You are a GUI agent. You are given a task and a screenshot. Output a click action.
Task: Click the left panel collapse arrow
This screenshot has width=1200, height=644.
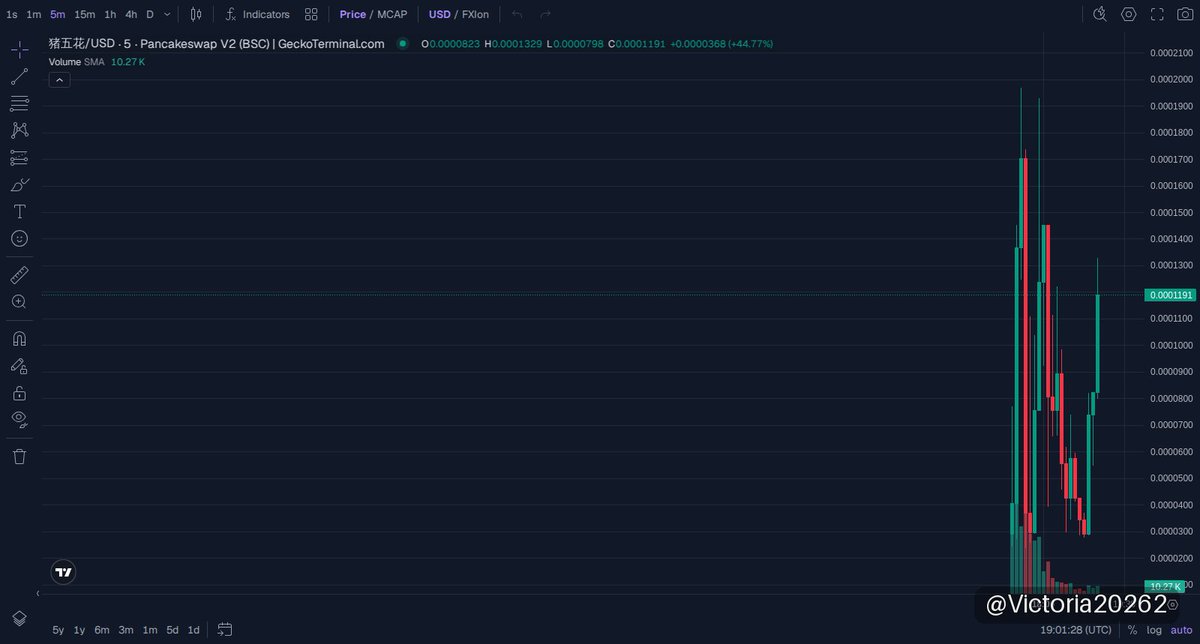[x=38, y=593]
